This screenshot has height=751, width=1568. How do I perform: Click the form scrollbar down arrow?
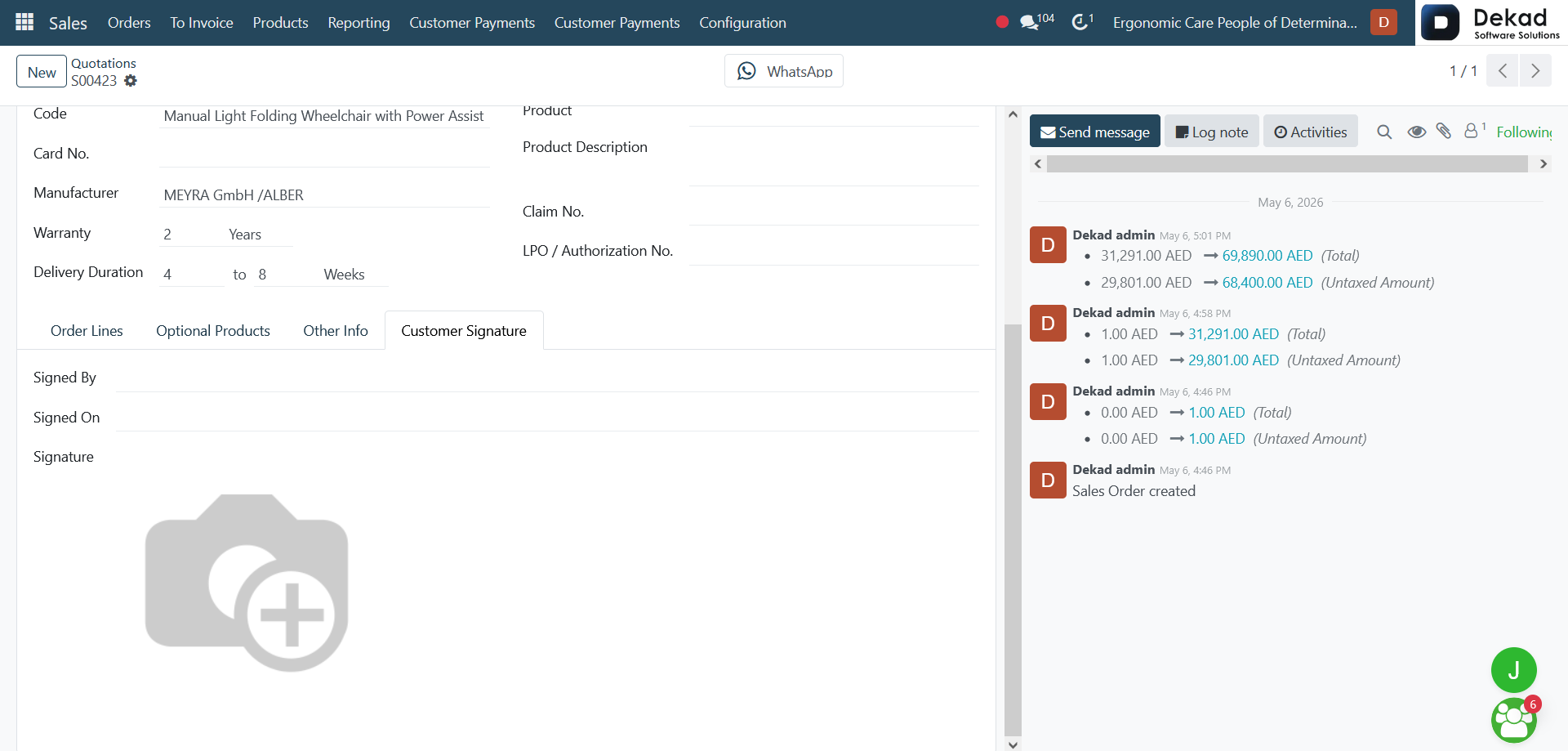[1013, 744]
